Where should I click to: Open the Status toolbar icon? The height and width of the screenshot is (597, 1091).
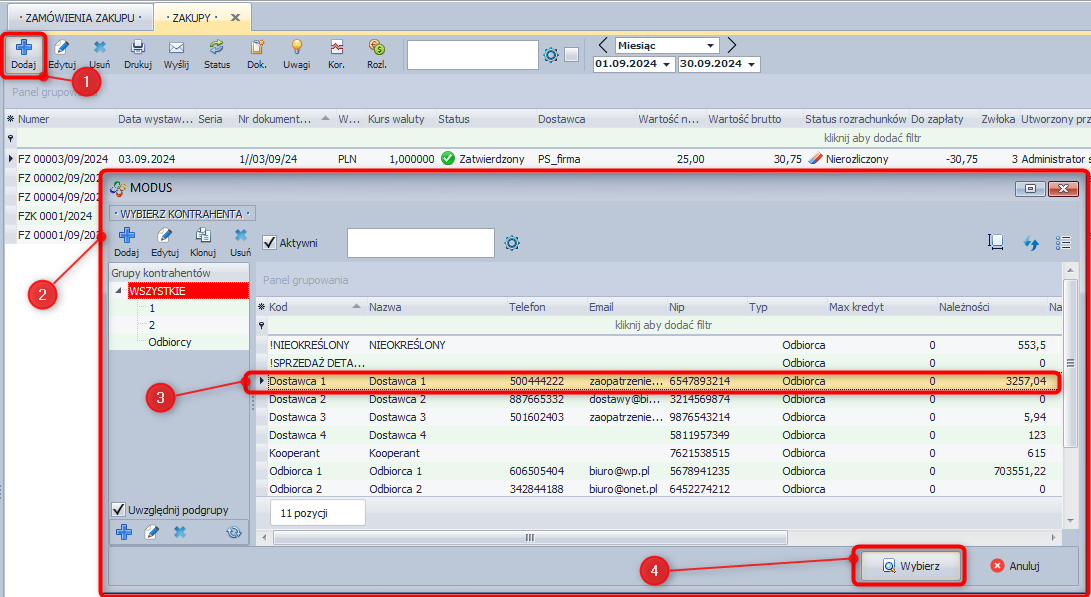point(217,54)
